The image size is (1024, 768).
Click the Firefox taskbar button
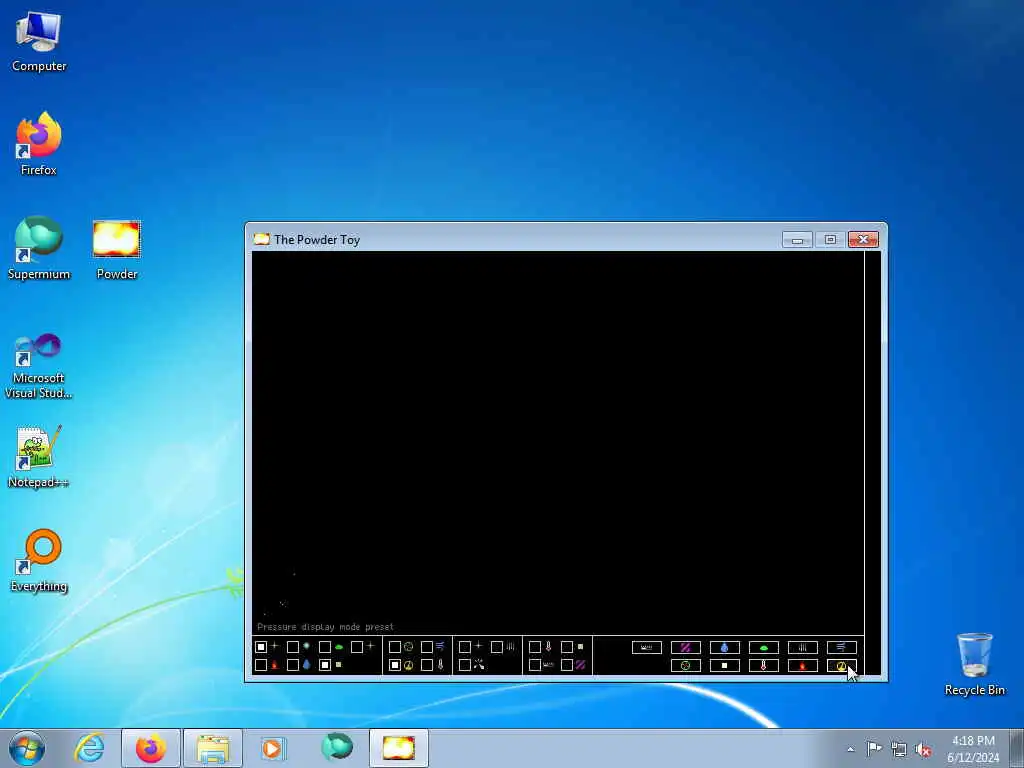click(x=150, y=748)
